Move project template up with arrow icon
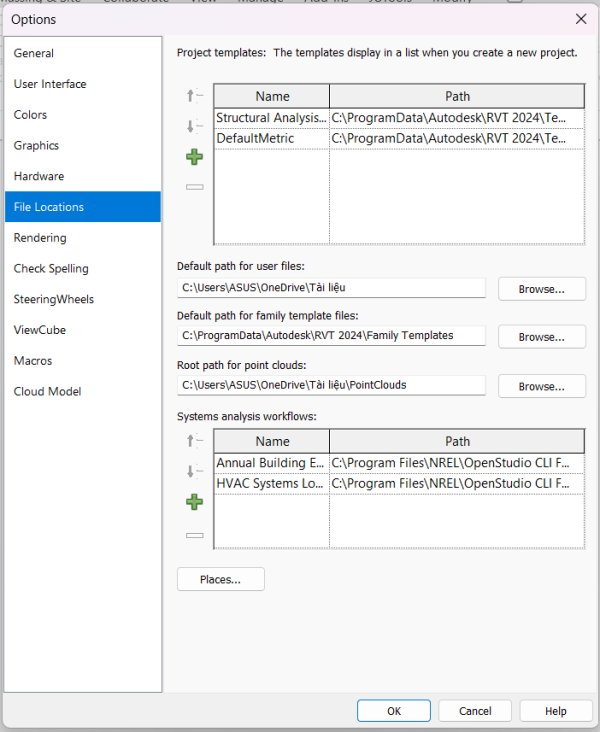This screenshot has width=600, height=732. (194, 96)
